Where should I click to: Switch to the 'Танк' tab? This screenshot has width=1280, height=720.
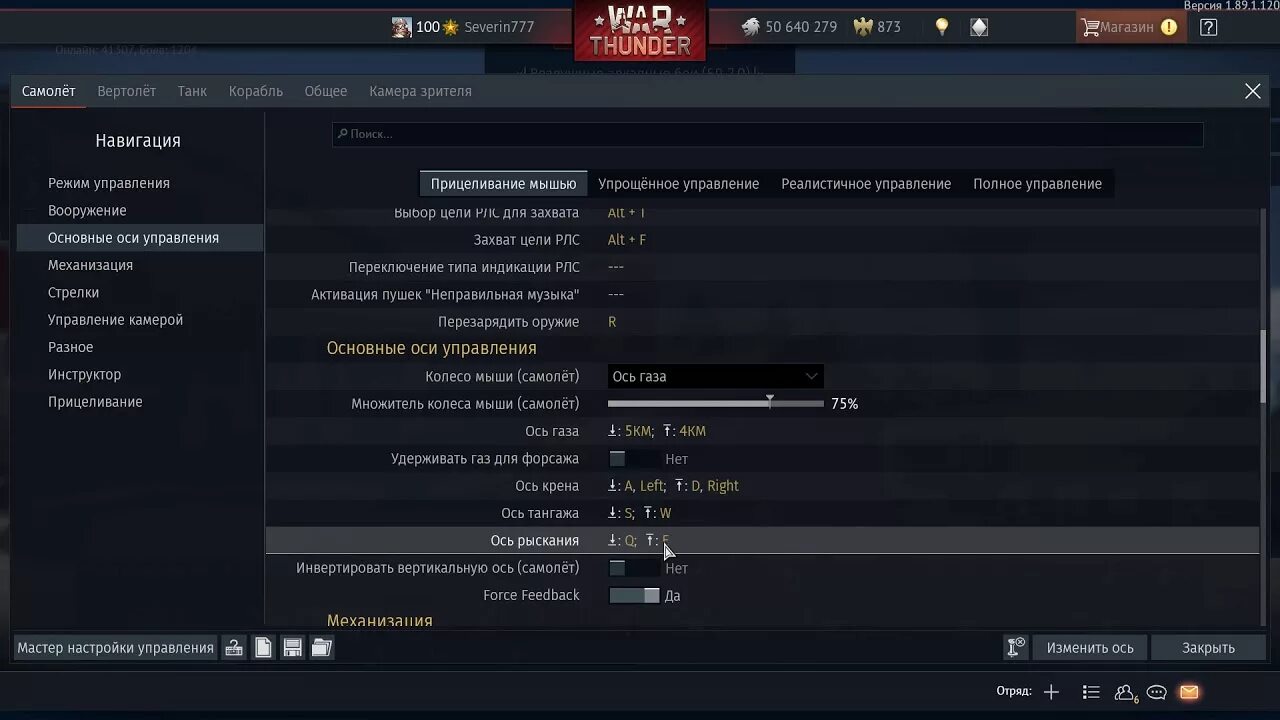click(192, 91)
